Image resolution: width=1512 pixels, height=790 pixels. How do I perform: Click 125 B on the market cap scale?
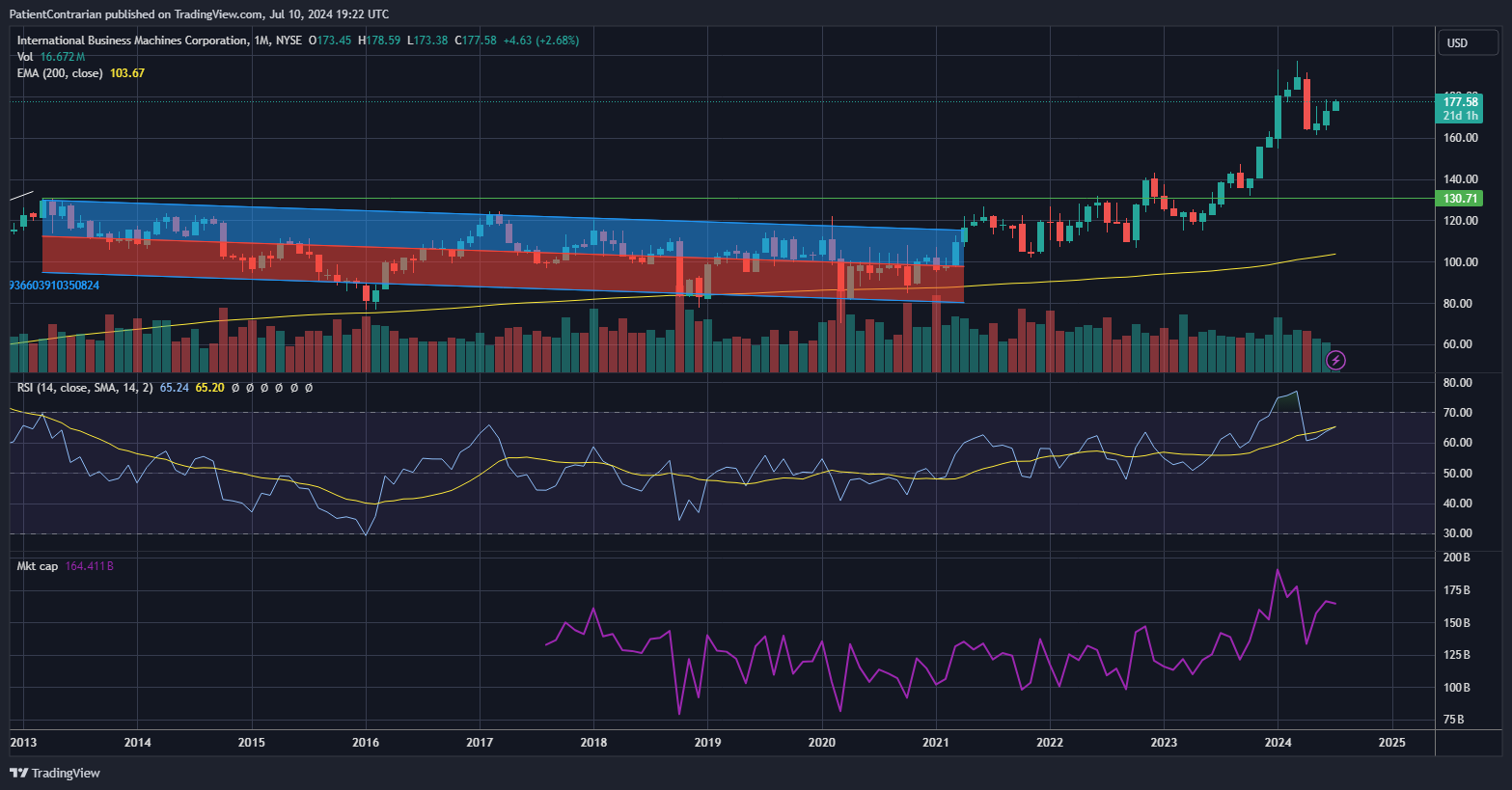click(x=1456, y=655)
